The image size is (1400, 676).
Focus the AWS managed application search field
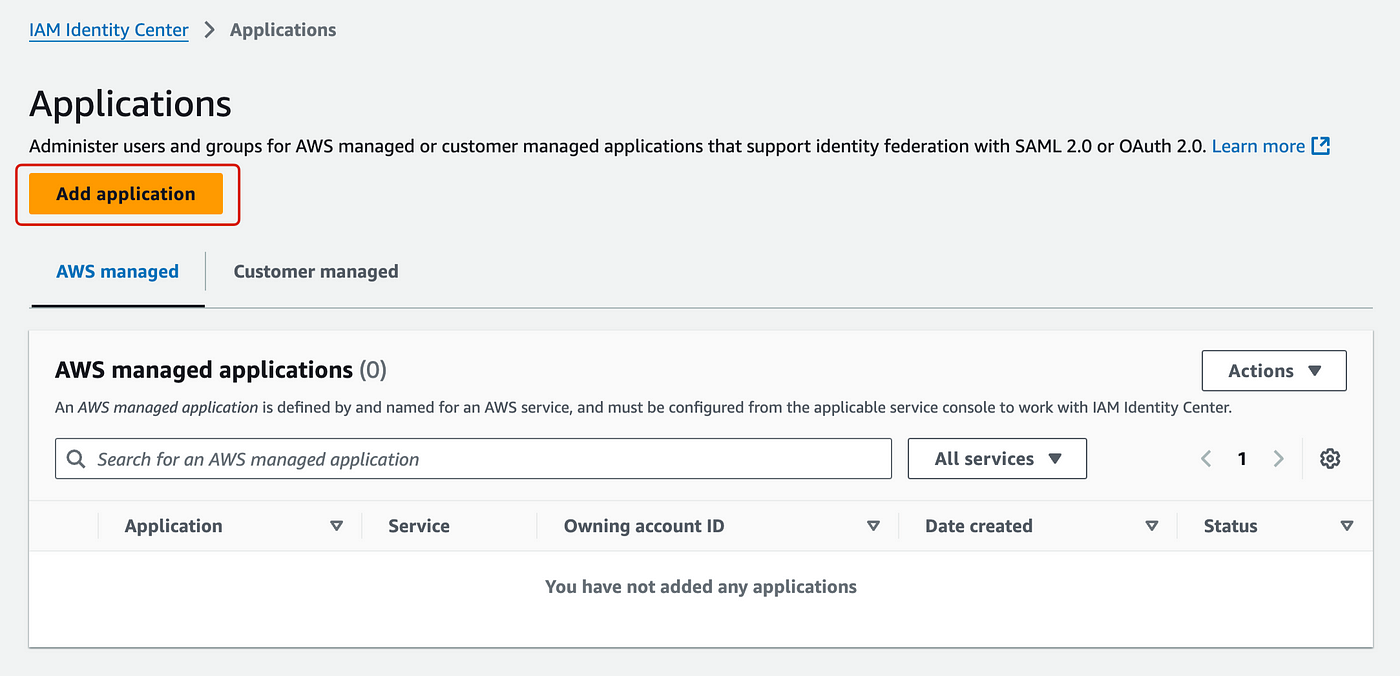473,459
